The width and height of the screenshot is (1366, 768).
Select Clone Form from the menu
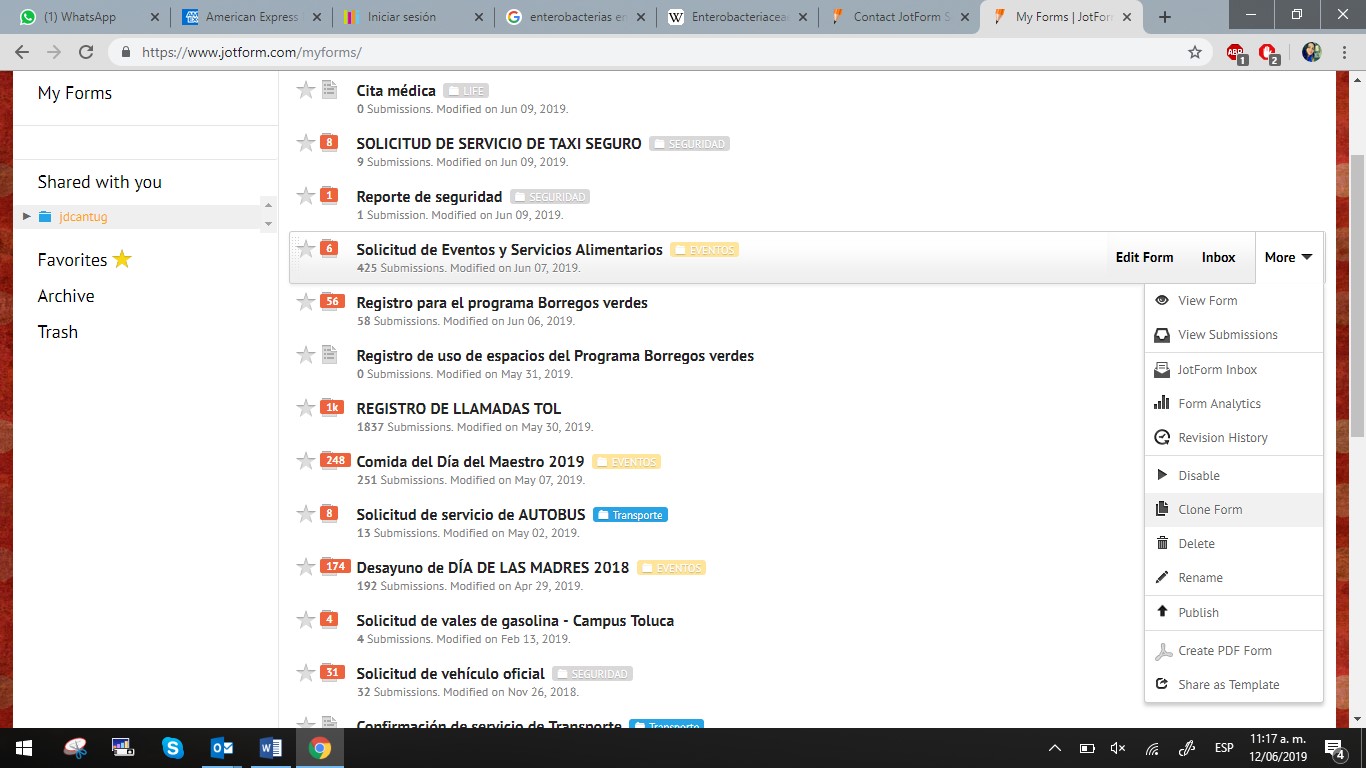[1210, 510]
